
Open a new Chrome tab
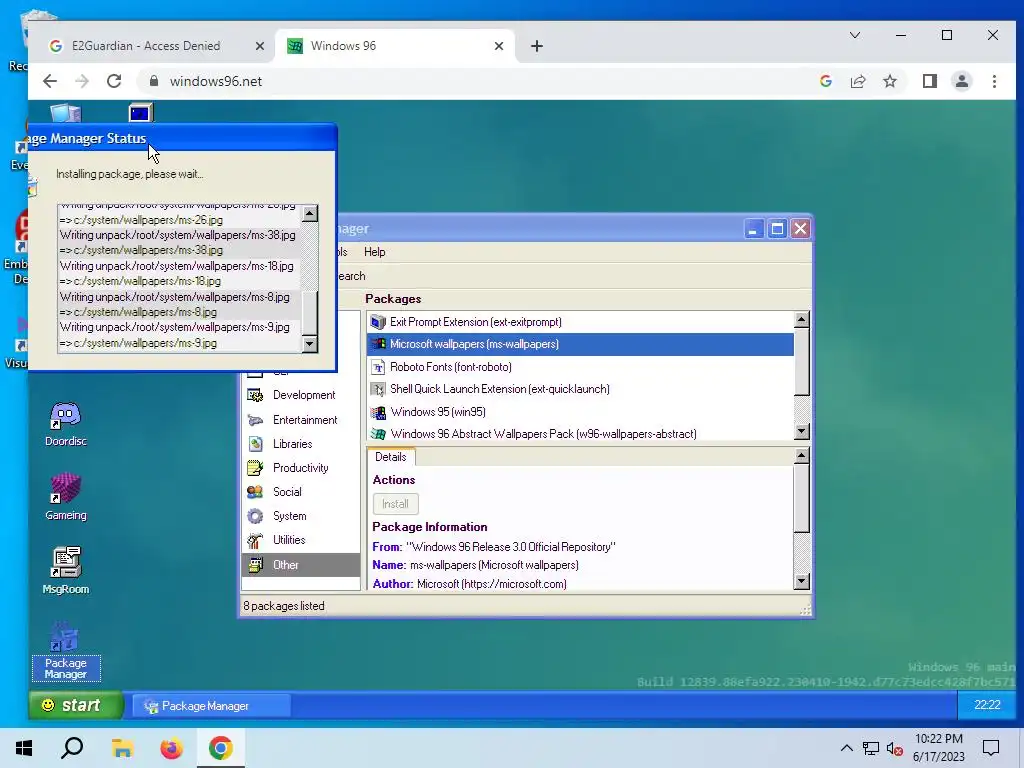(x=536, y=46)
